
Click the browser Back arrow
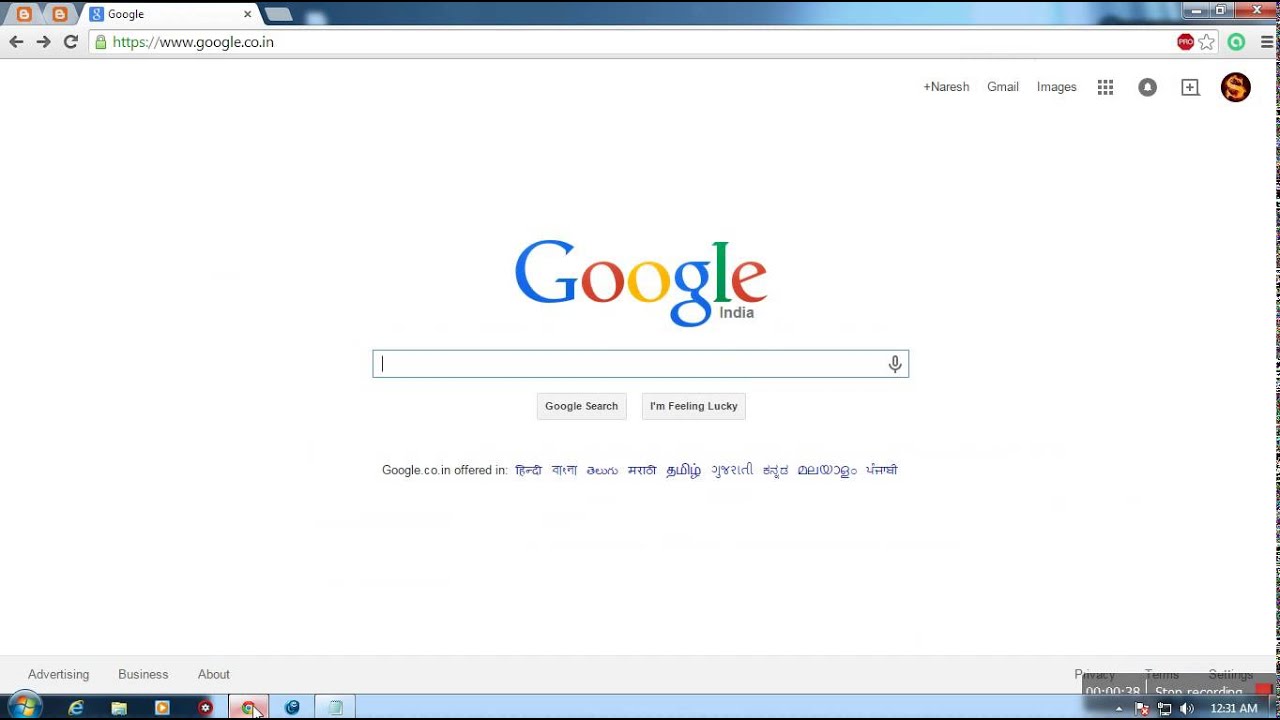[x=16, y=42]
